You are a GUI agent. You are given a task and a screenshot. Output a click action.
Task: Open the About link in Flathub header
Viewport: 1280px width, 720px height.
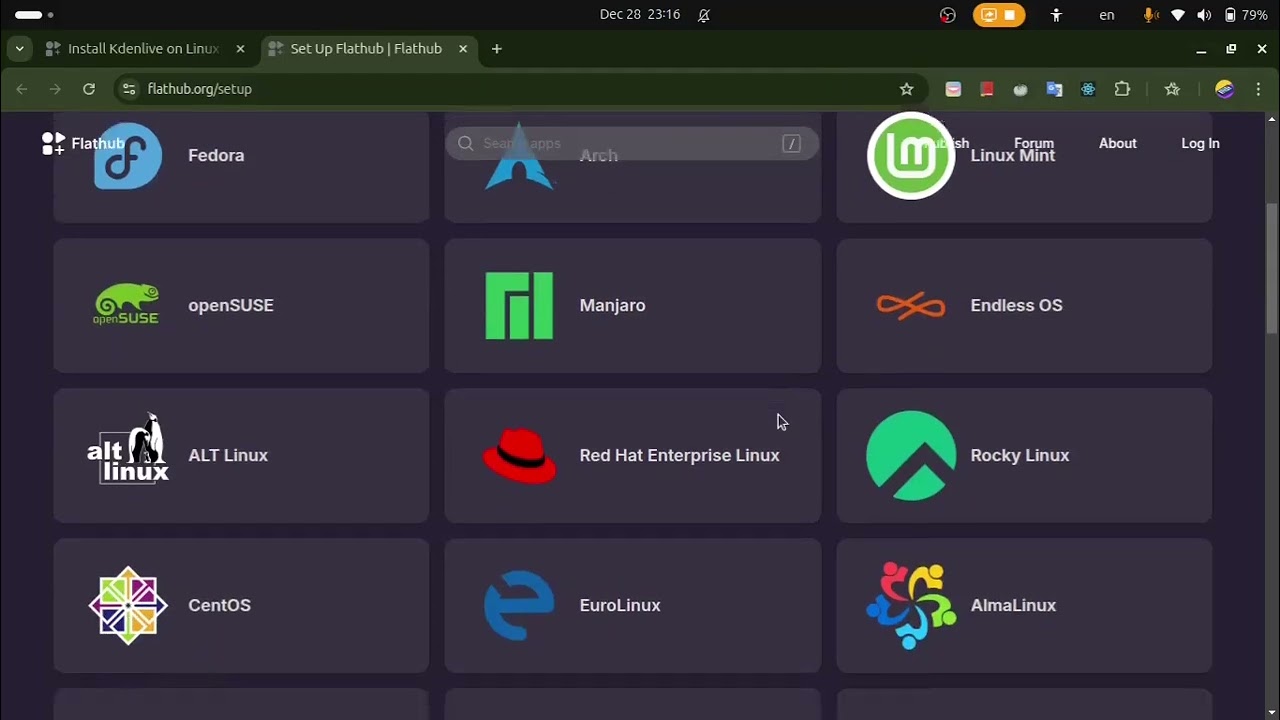point(1118,143)
